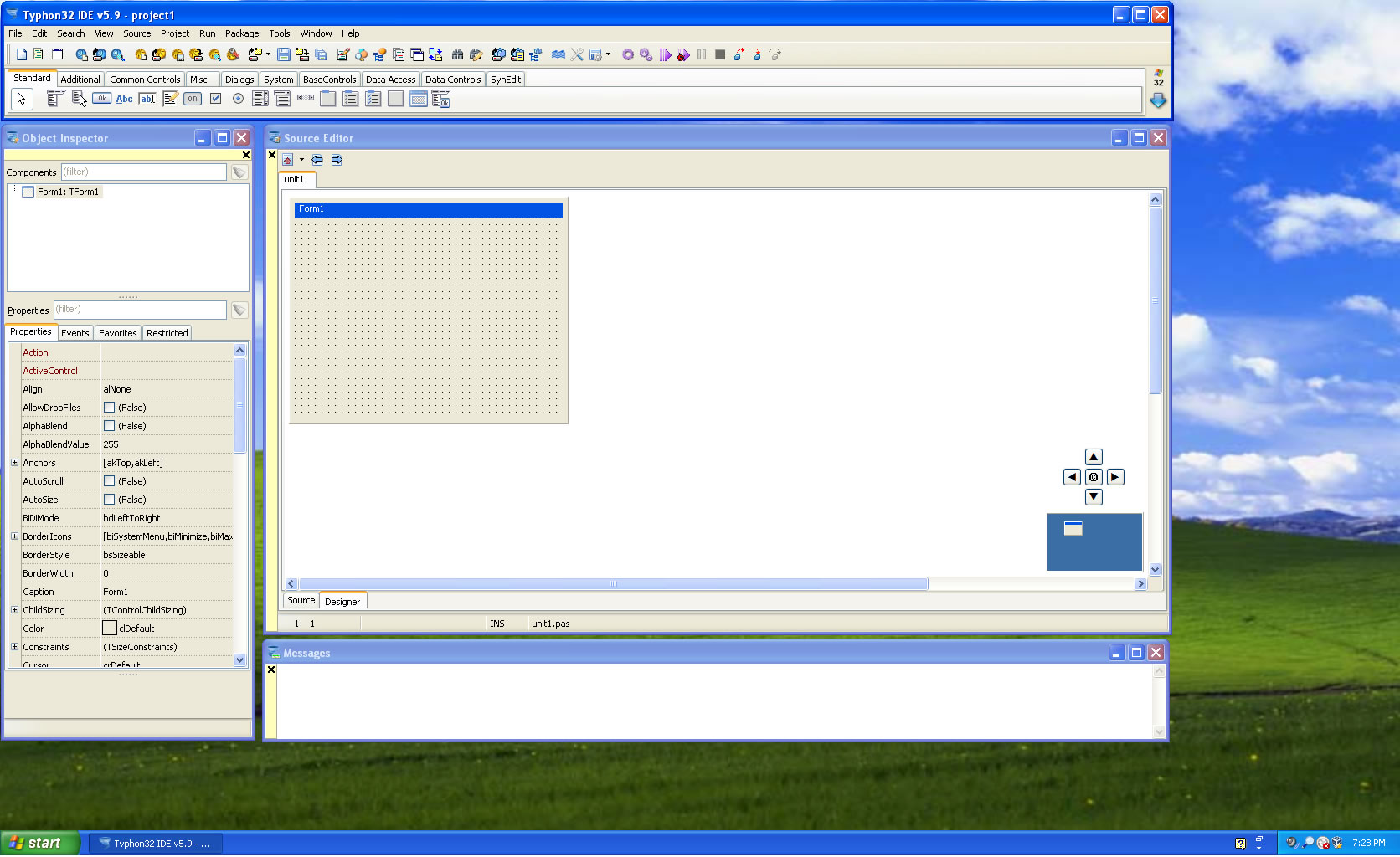Enable the AutoSize checkbox
This screenshot has height=857, width=1400.
109,500
